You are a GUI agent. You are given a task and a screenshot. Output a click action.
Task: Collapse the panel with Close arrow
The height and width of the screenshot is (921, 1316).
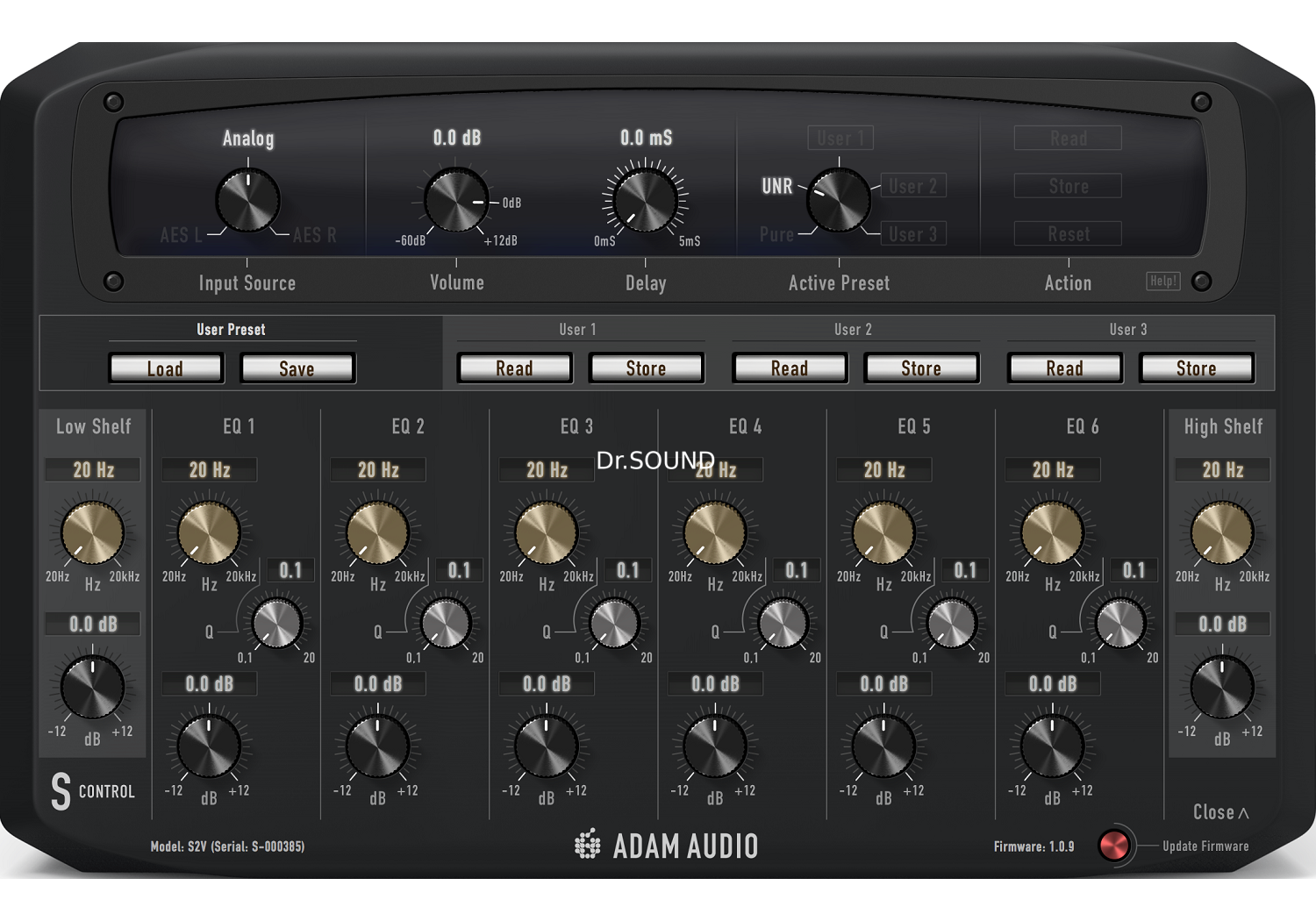[x=1221, y=812]
